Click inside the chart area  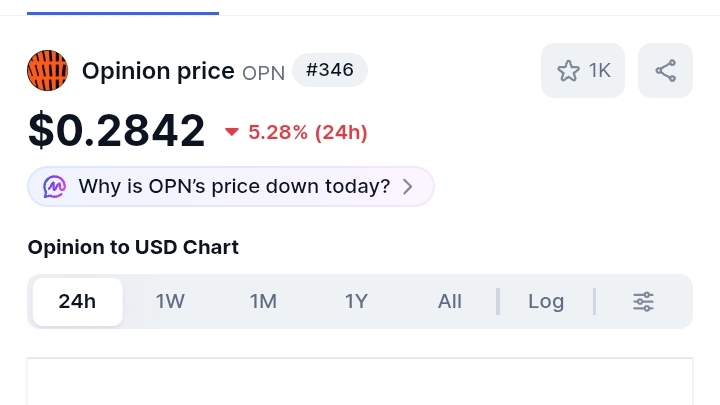tap(360, 385)
